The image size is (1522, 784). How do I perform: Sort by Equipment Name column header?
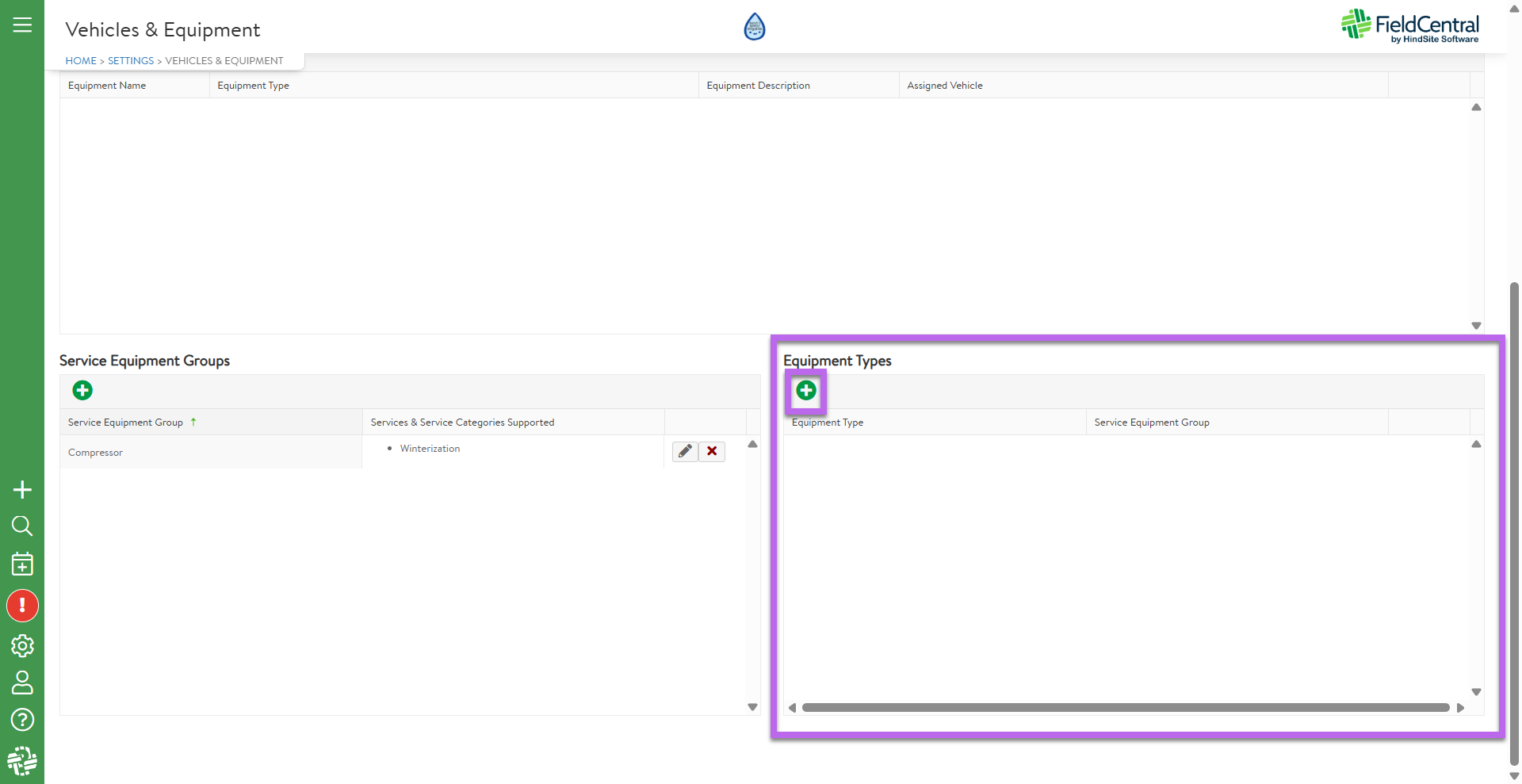[x=107, y=86]
